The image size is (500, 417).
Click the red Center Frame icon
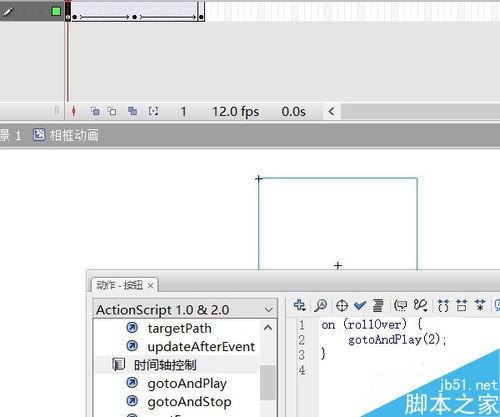click(x=74, y=111)
